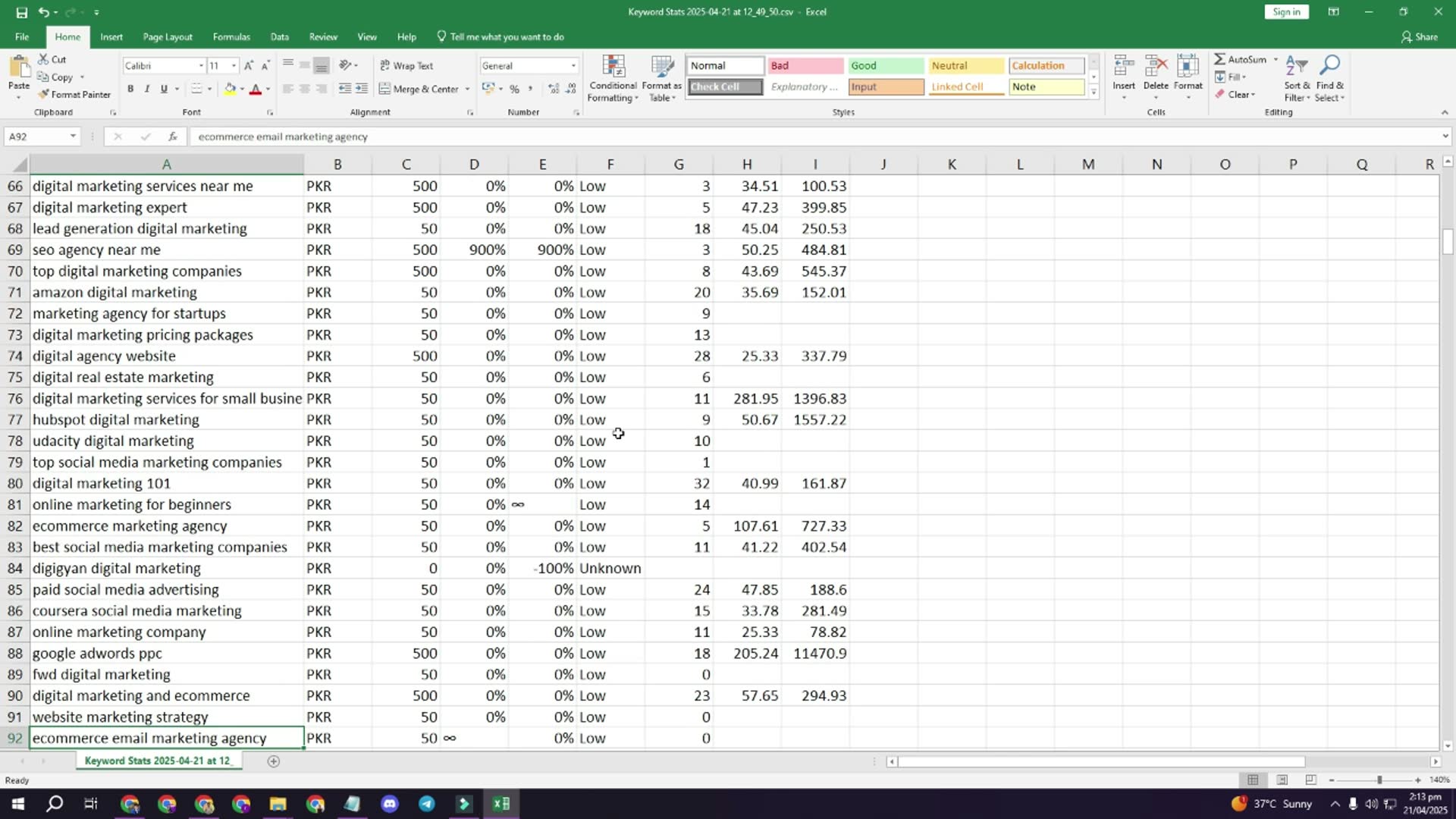1456x819 pixels.
Task: Open the File tab
Action: [22, 36]
